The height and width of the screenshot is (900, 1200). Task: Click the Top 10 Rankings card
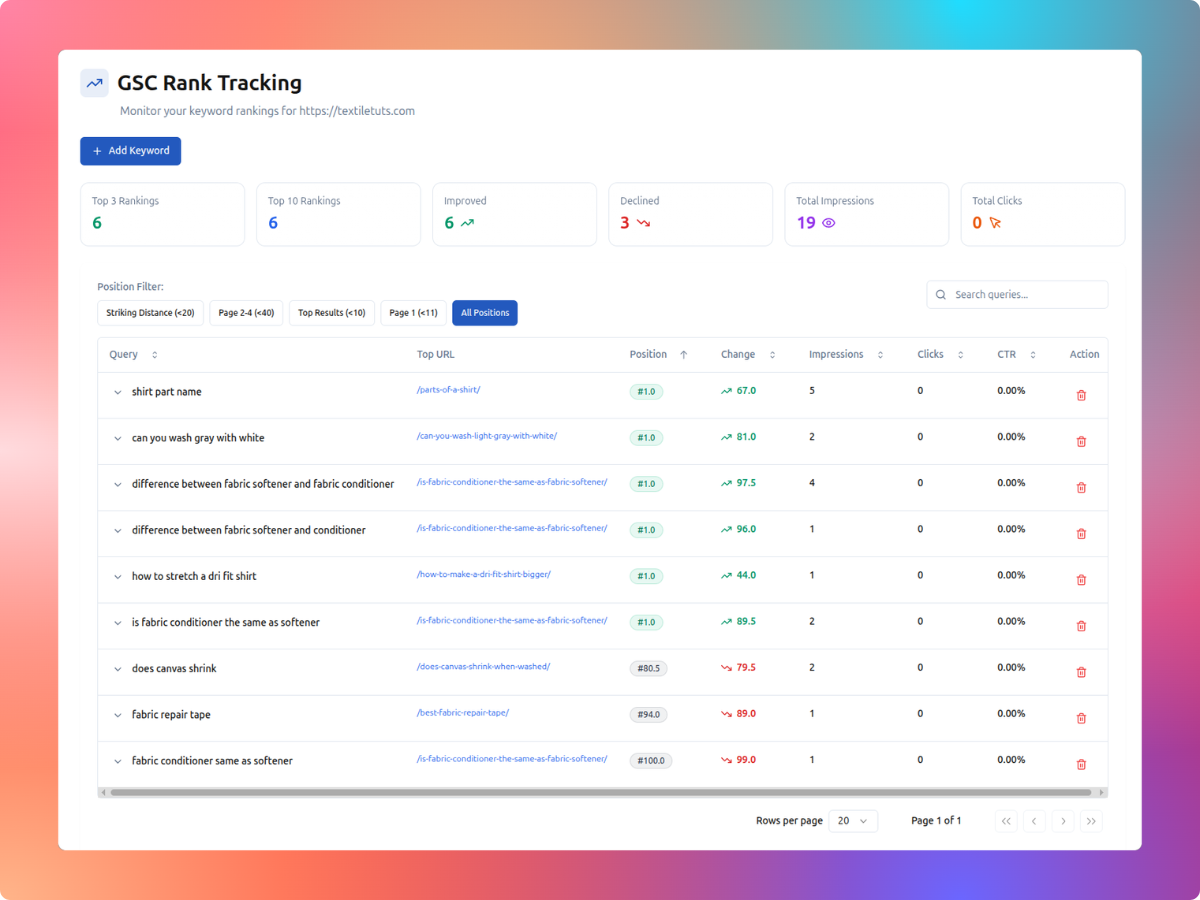[338, 214]
